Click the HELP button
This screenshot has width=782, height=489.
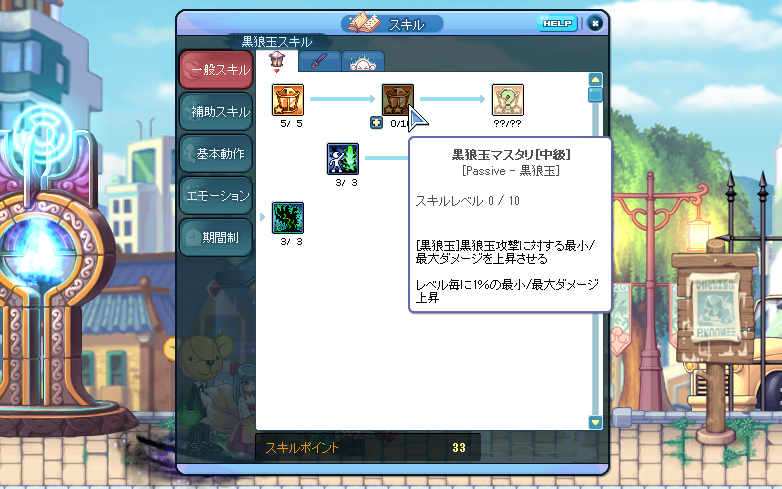557,23
